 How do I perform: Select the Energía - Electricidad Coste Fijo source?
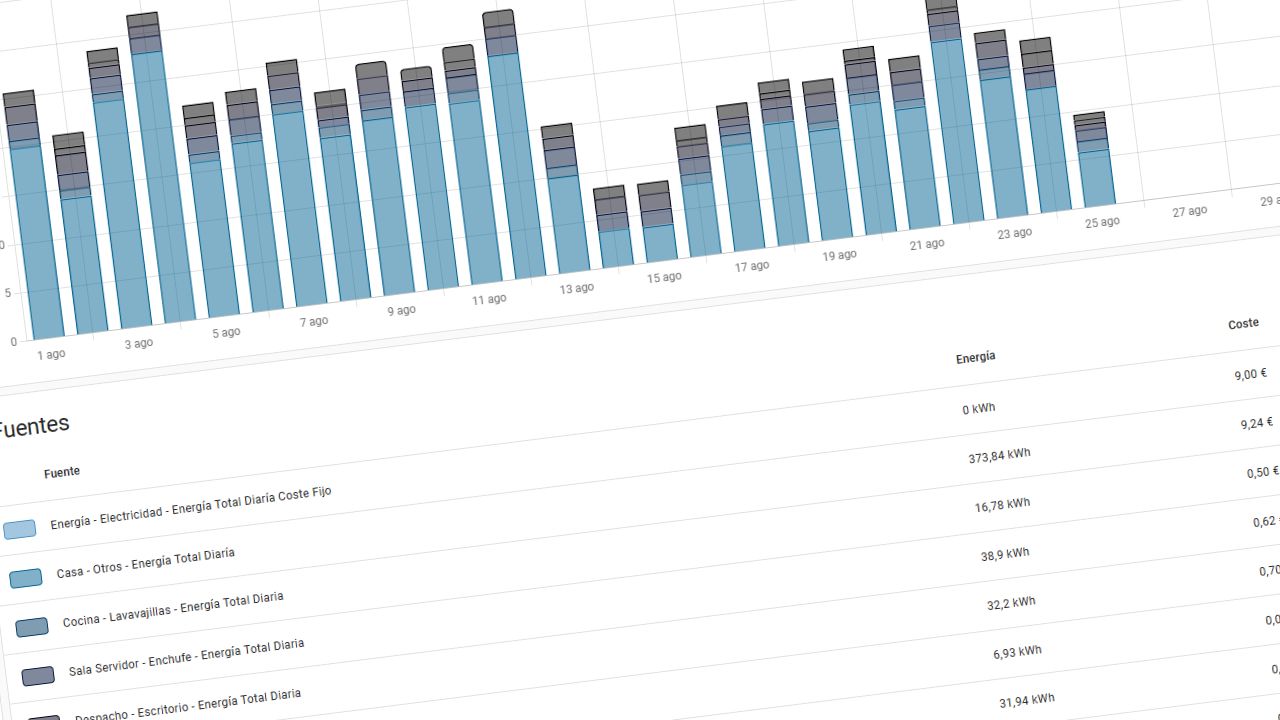(x=190, y=509)
